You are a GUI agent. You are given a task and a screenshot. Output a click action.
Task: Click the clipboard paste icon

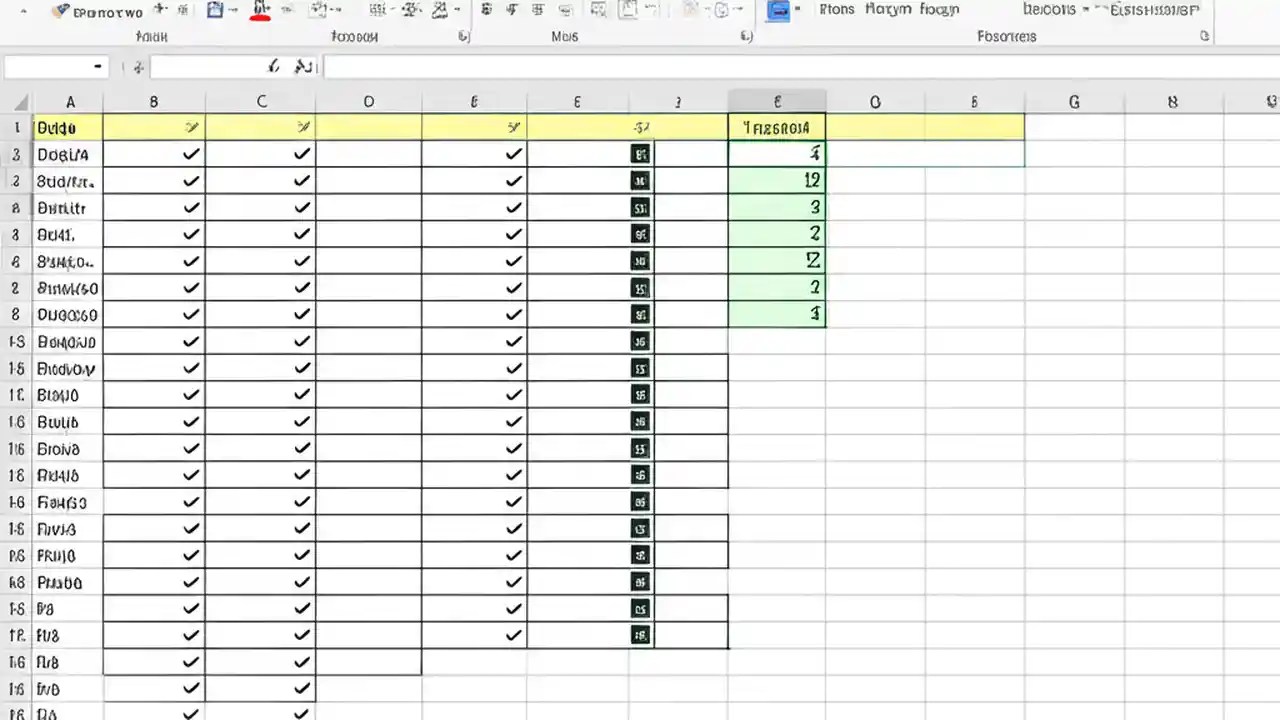click(x=215, y=12)
